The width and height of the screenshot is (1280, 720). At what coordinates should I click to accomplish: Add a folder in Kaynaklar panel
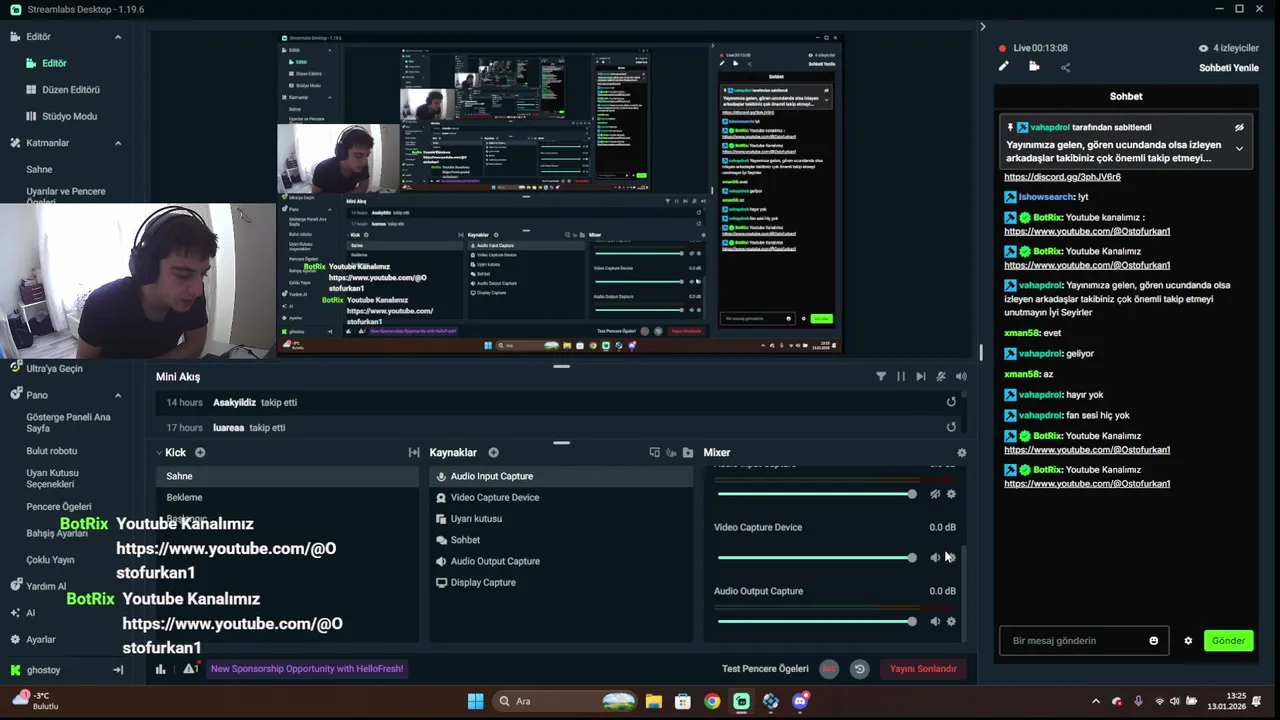[x=688, y=452]
